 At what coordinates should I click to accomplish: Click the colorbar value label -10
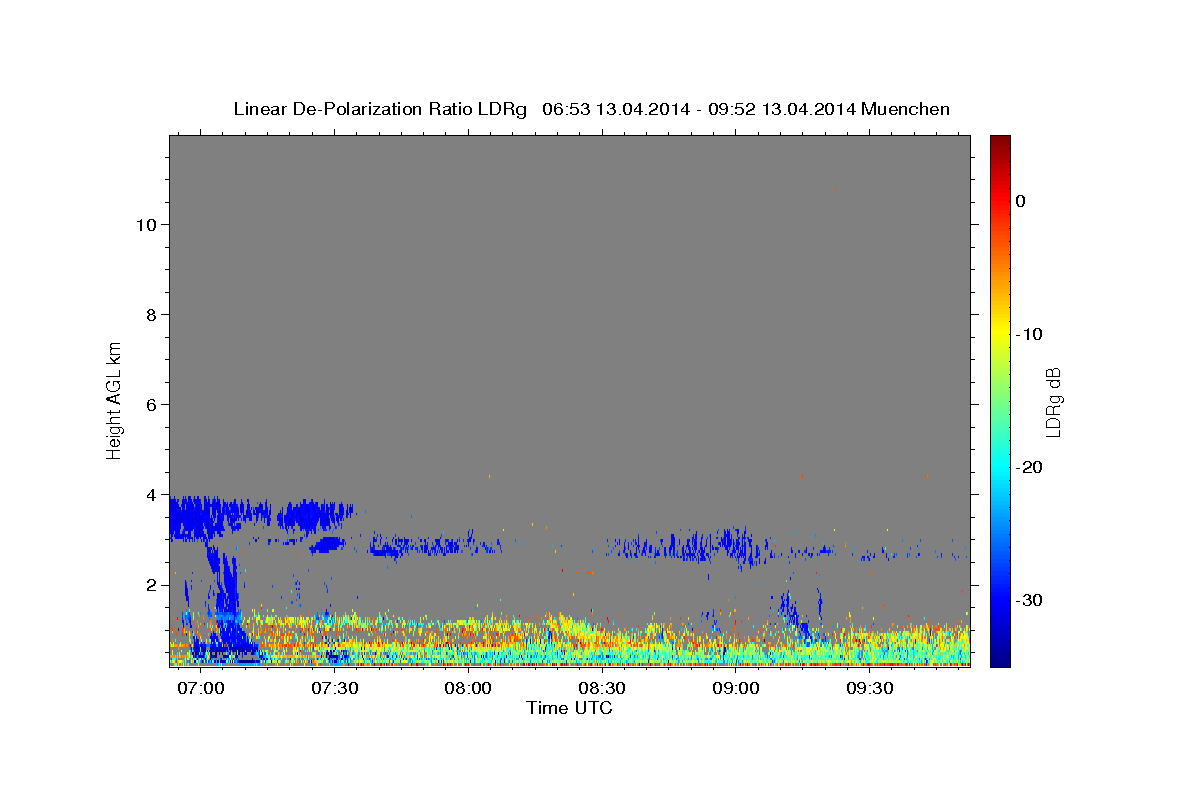click(x=1029, y=334)
